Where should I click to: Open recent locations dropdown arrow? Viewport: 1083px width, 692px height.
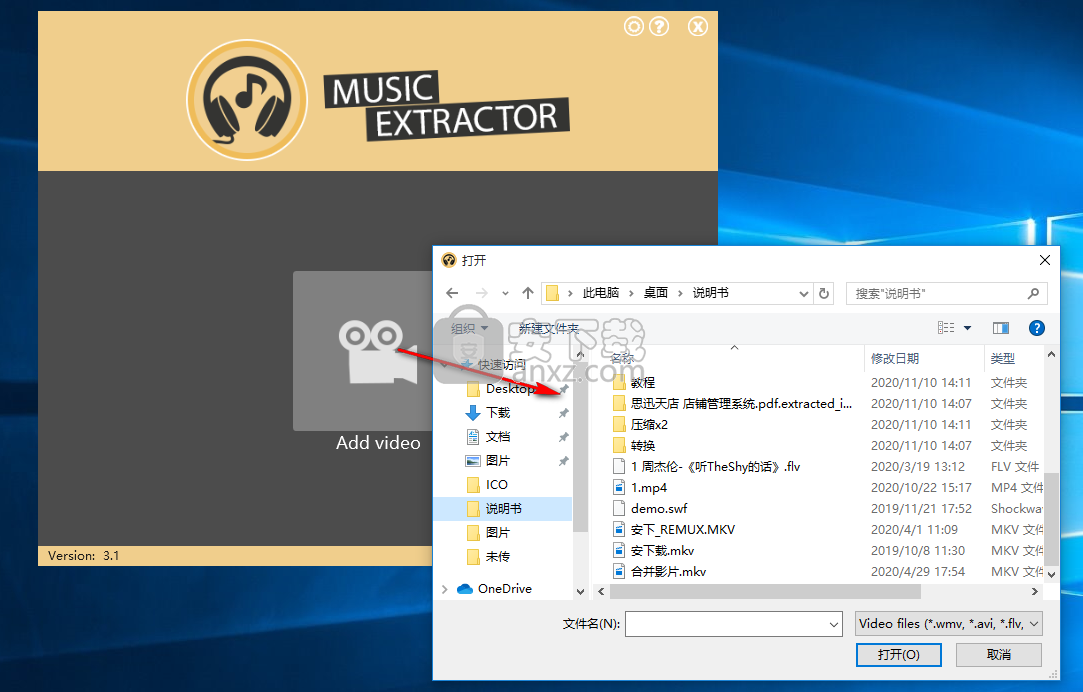pos(505,294)
